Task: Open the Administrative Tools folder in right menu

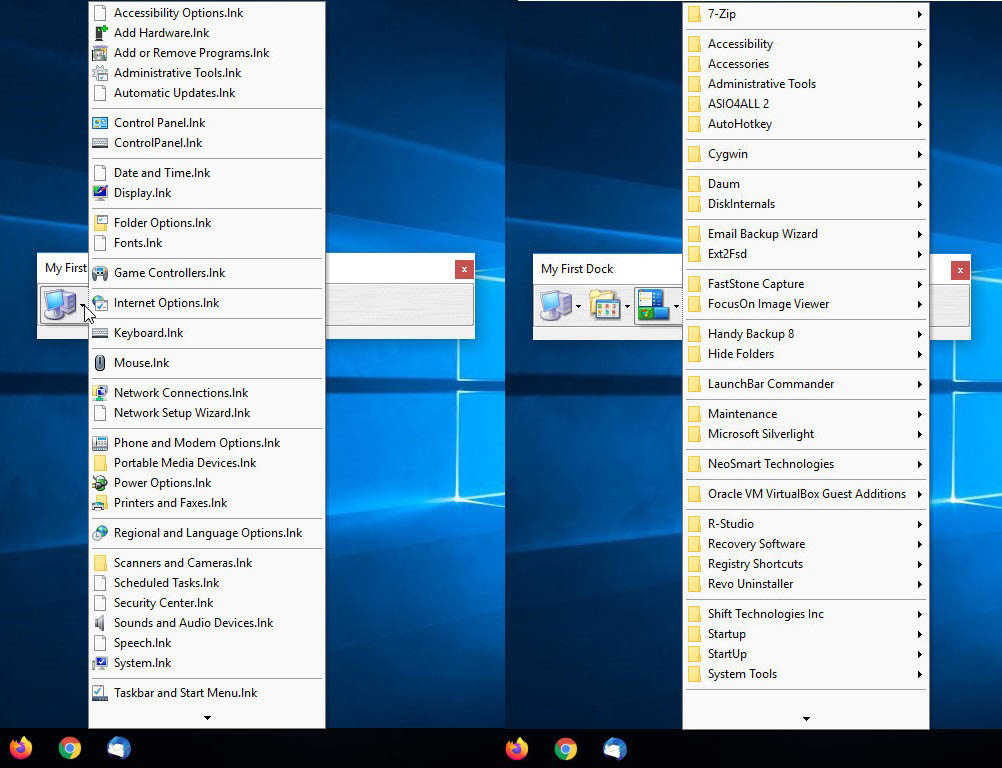Action: (806, 84)
